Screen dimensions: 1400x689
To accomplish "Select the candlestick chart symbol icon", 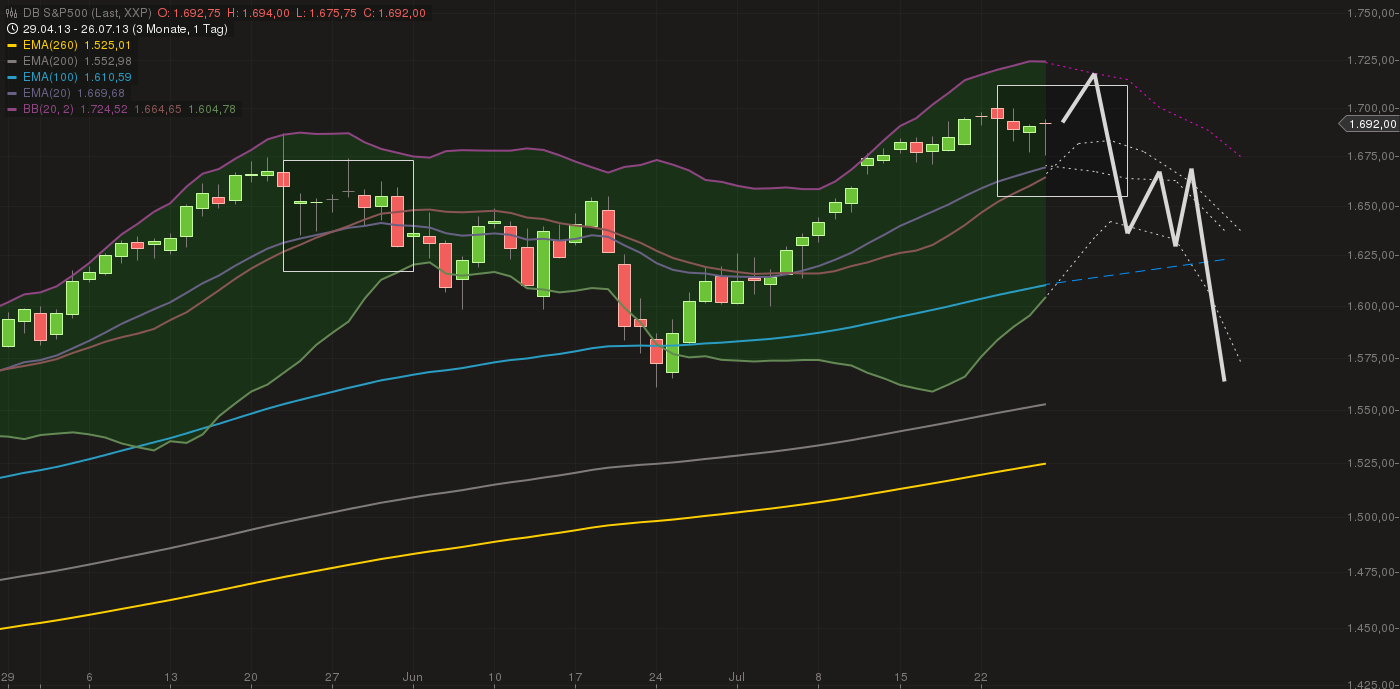I will [10, 12].
